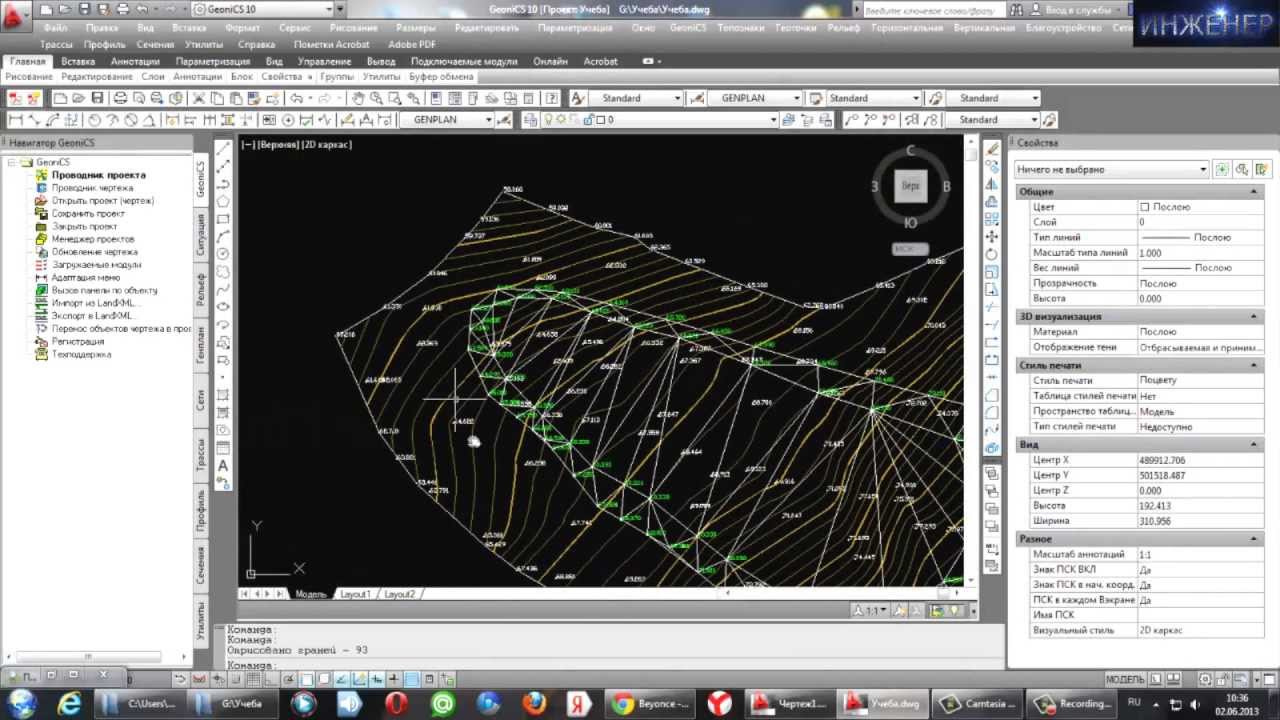Collapse the 'Стиль печати' properties section

(1253, 365)
